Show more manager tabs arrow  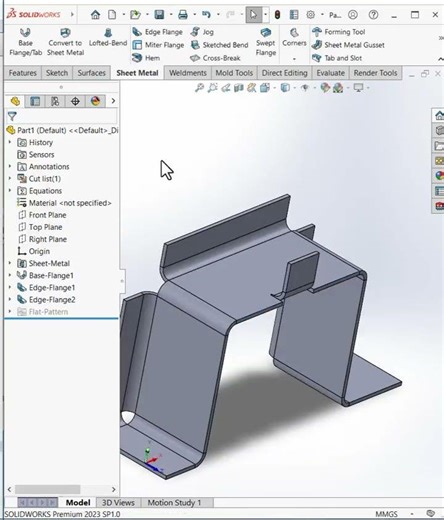[x=113, y=101]
